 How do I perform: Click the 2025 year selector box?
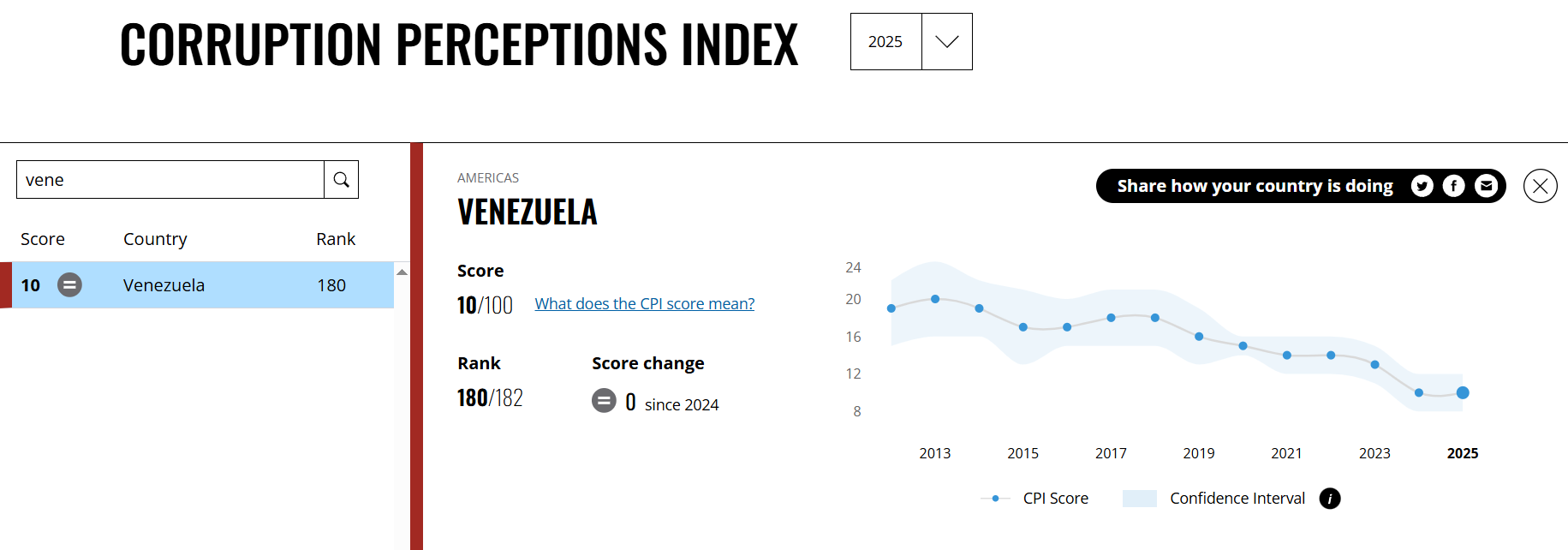885,42
